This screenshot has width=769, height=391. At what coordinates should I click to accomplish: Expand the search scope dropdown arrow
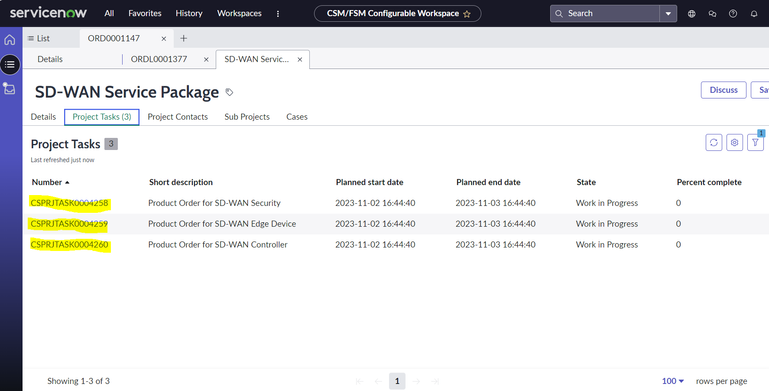click(668, 13)
